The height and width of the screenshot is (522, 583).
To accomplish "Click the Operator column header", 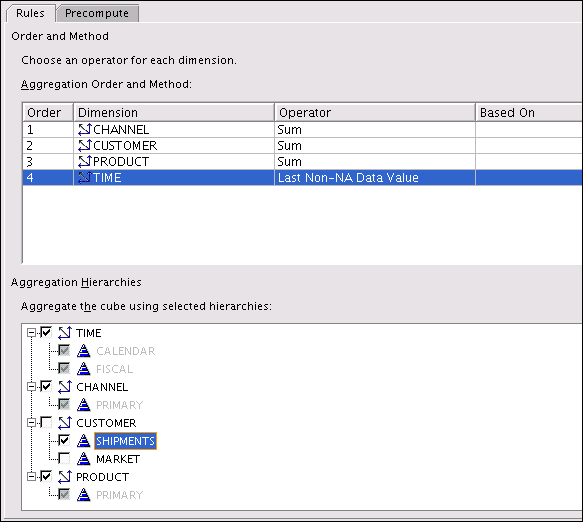I will [375, 112].
